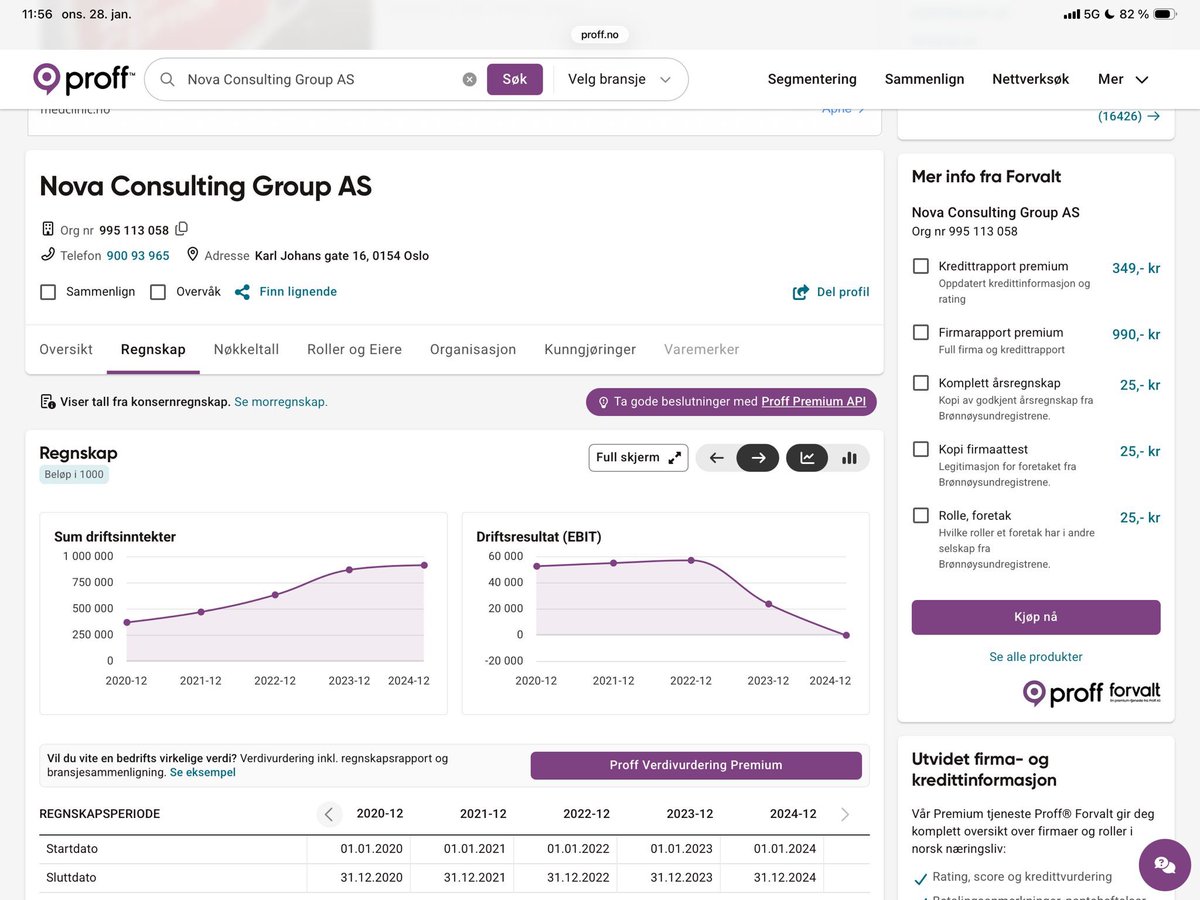Open the Velg bransje dropdown
This screenshot has height=900, width=1200.
tap(619, 79)
